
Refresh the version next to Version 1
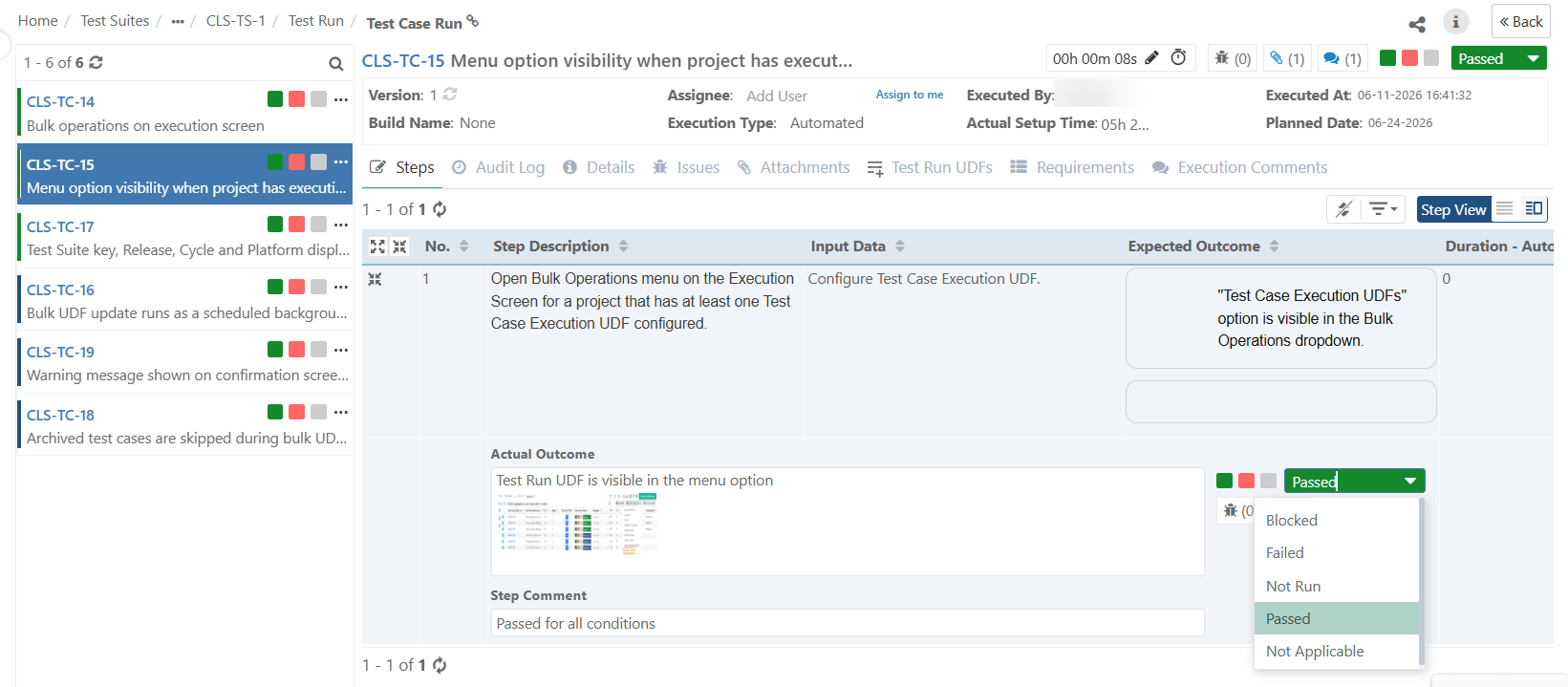pos(450,95)
